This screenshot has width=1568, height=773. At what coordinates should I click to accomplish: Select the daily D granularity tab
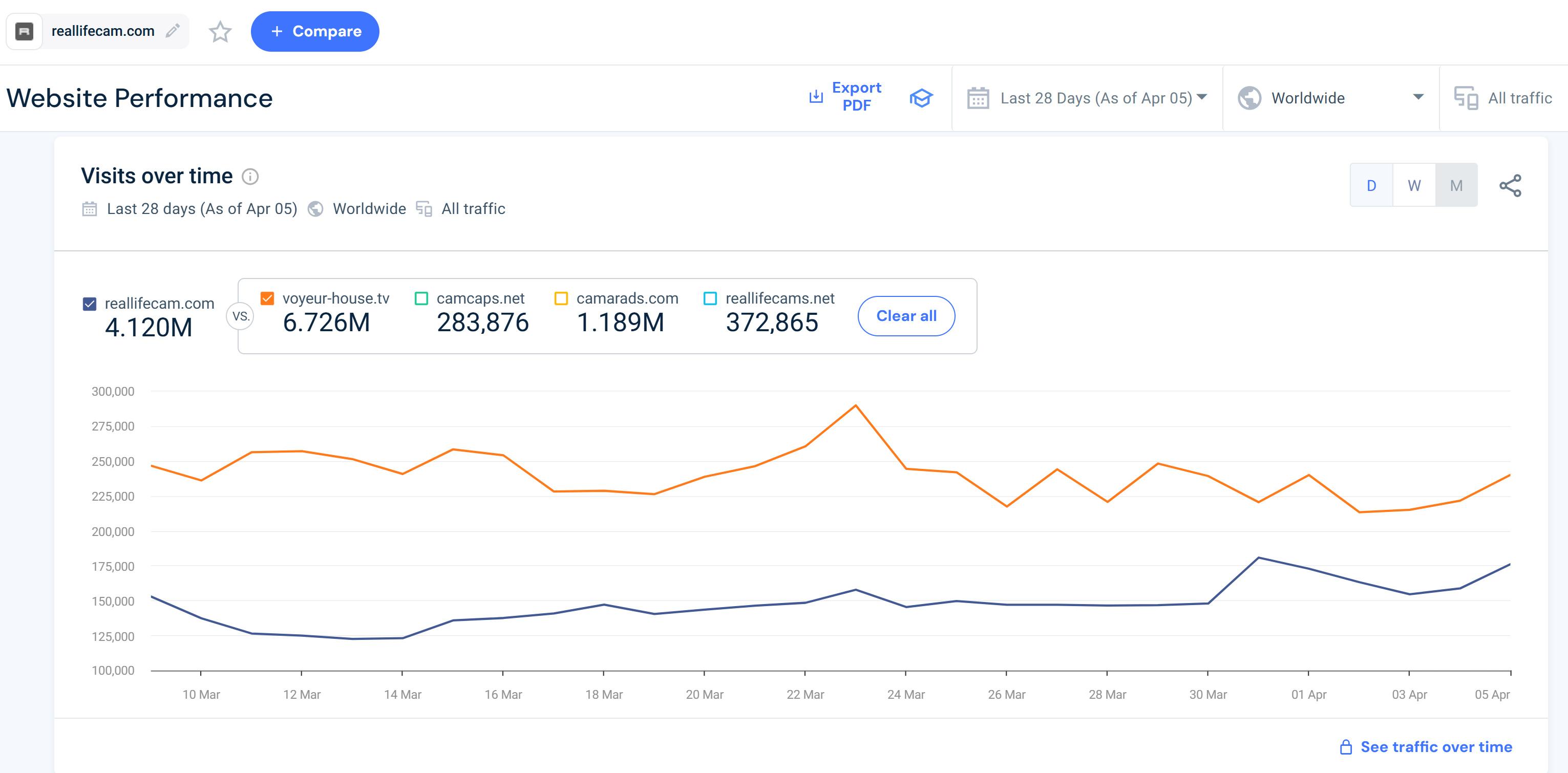1371,186
